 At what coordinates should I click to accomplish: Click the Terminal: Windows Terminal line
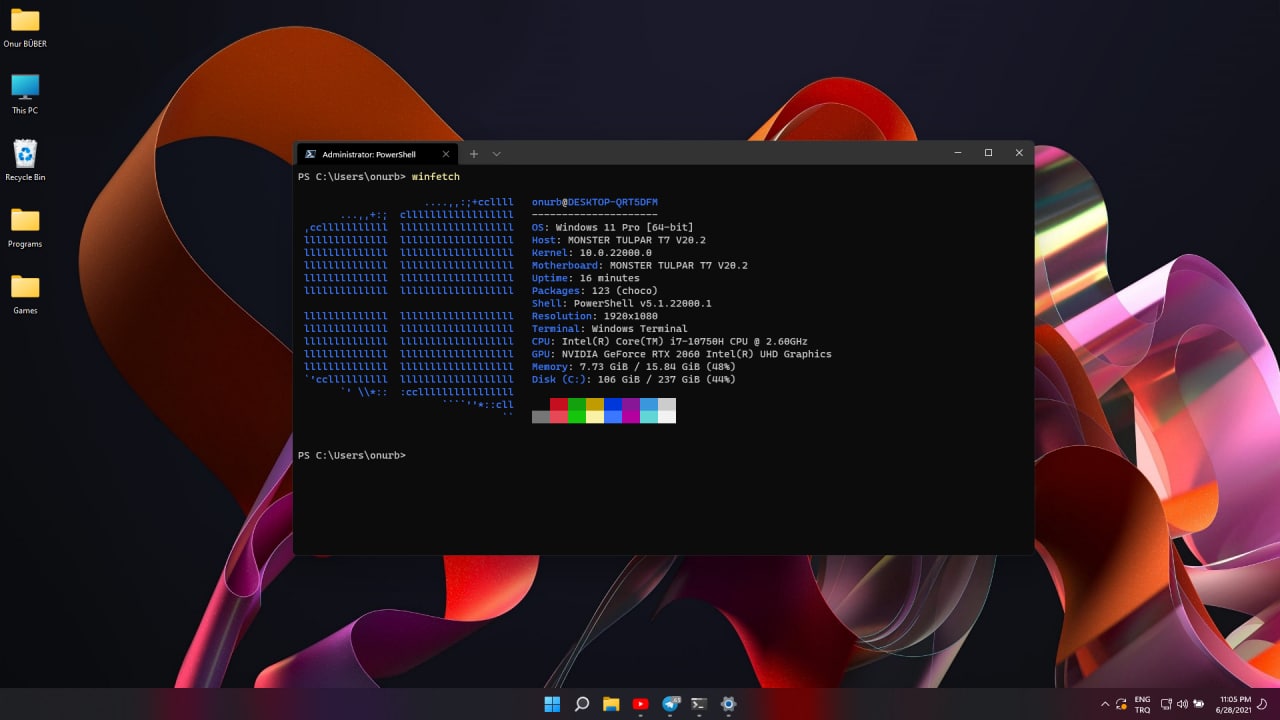pyautogui.click(x=610, y=329)
